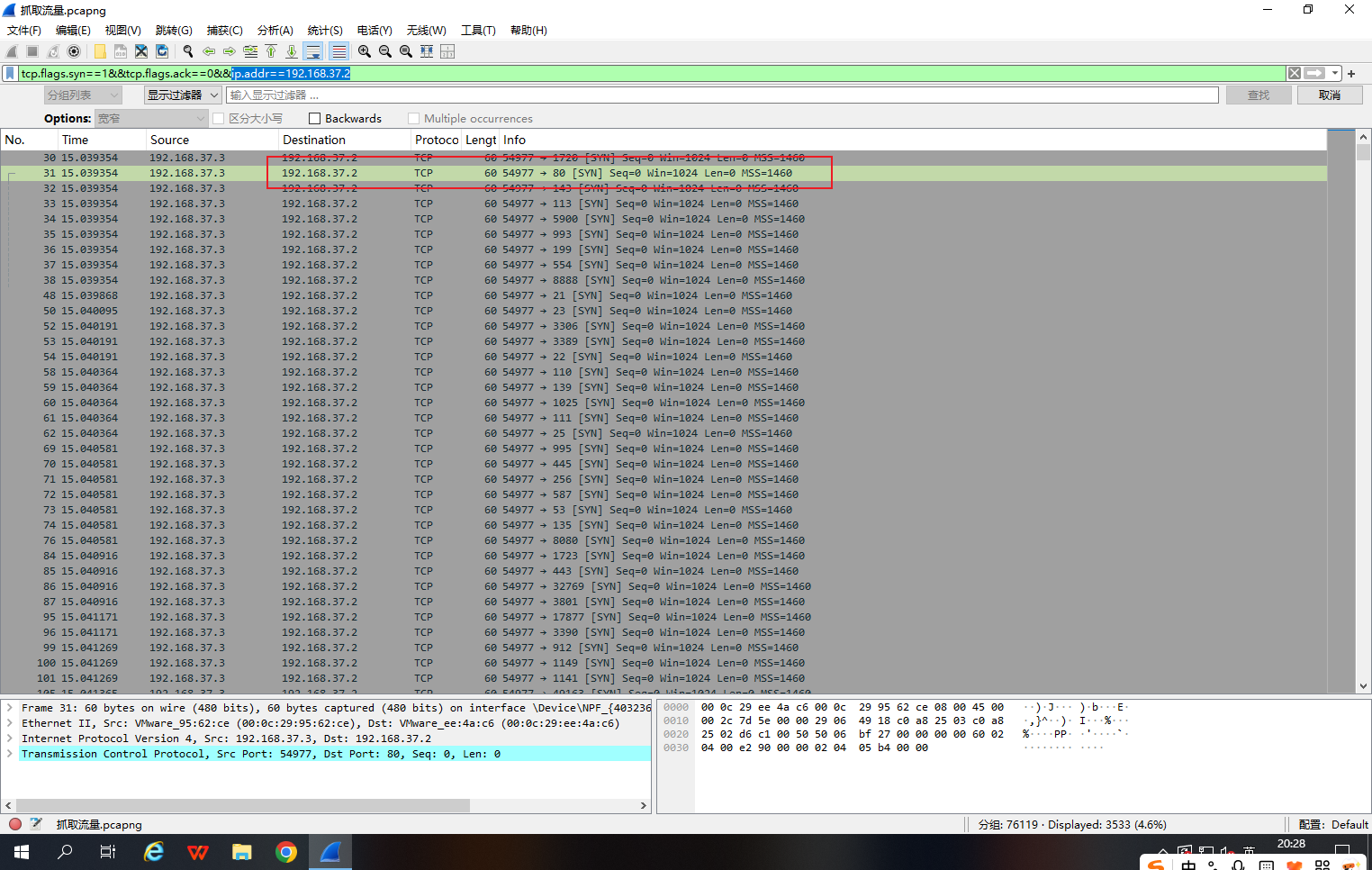
Task: Sort packets by the Time column header
Action: [x=102, y=140]
